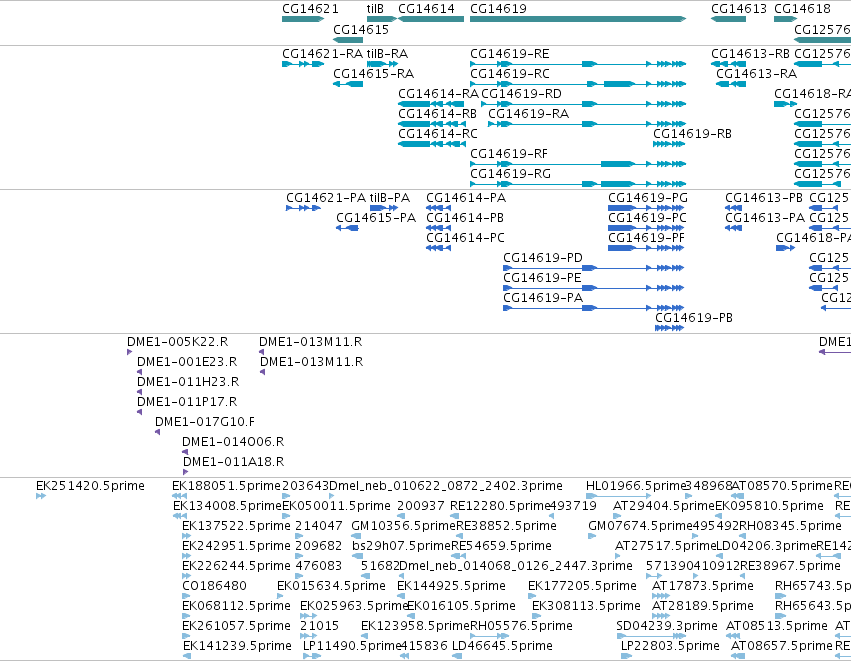Select transcript CG14613-RA
Image resolution: width=851 pixels, height=661 pixels.
[x=731, y=84]
